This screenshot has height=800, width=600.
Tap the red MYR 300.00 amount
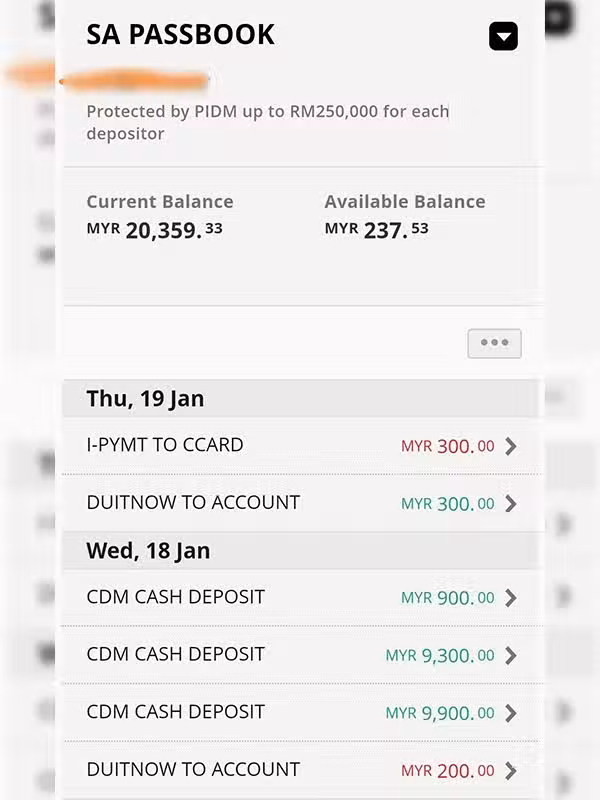click(448, 446)
